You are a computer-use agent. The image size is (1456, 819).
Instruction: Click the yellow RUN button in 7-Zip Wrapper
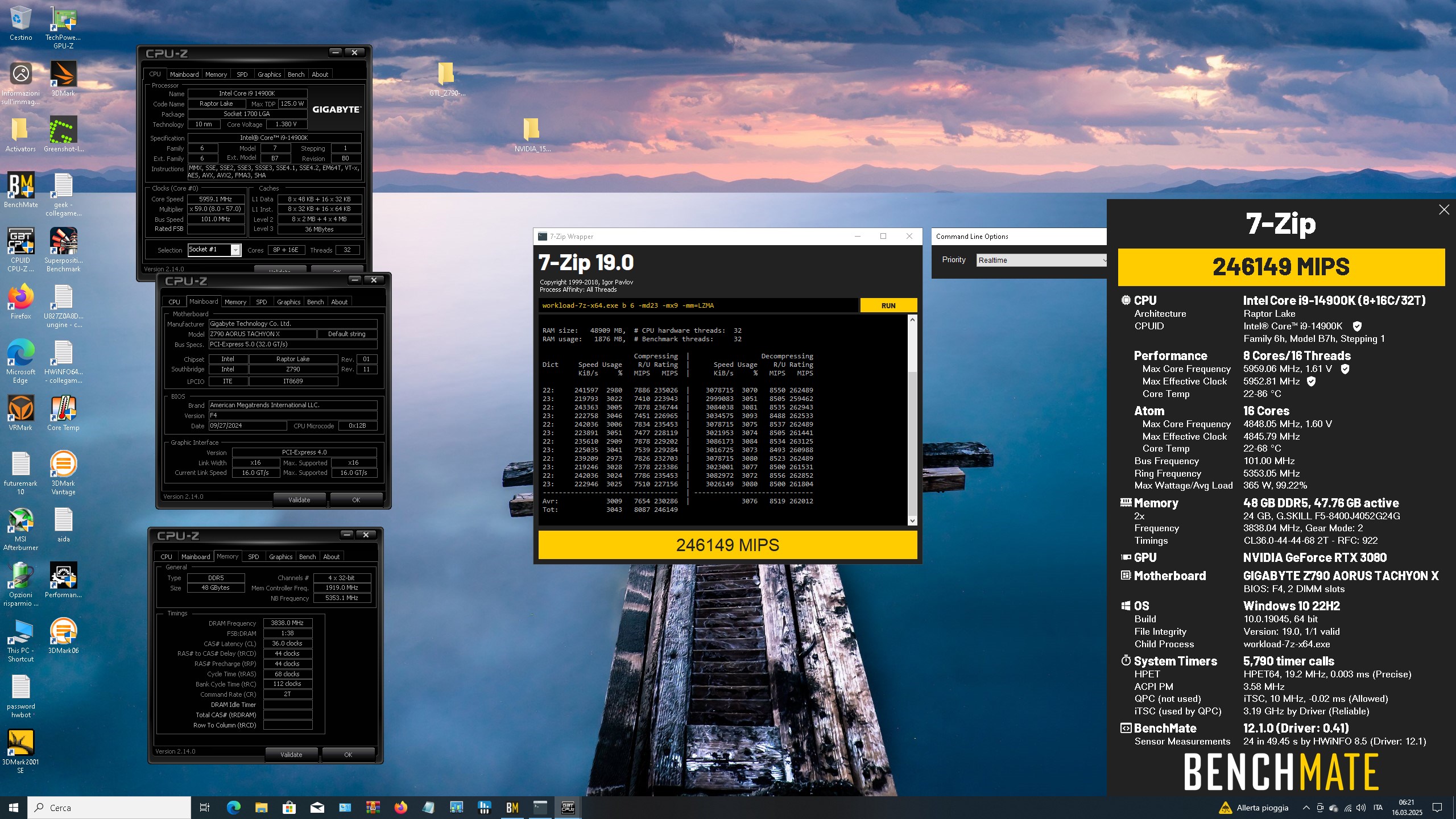tap(888, 305)
